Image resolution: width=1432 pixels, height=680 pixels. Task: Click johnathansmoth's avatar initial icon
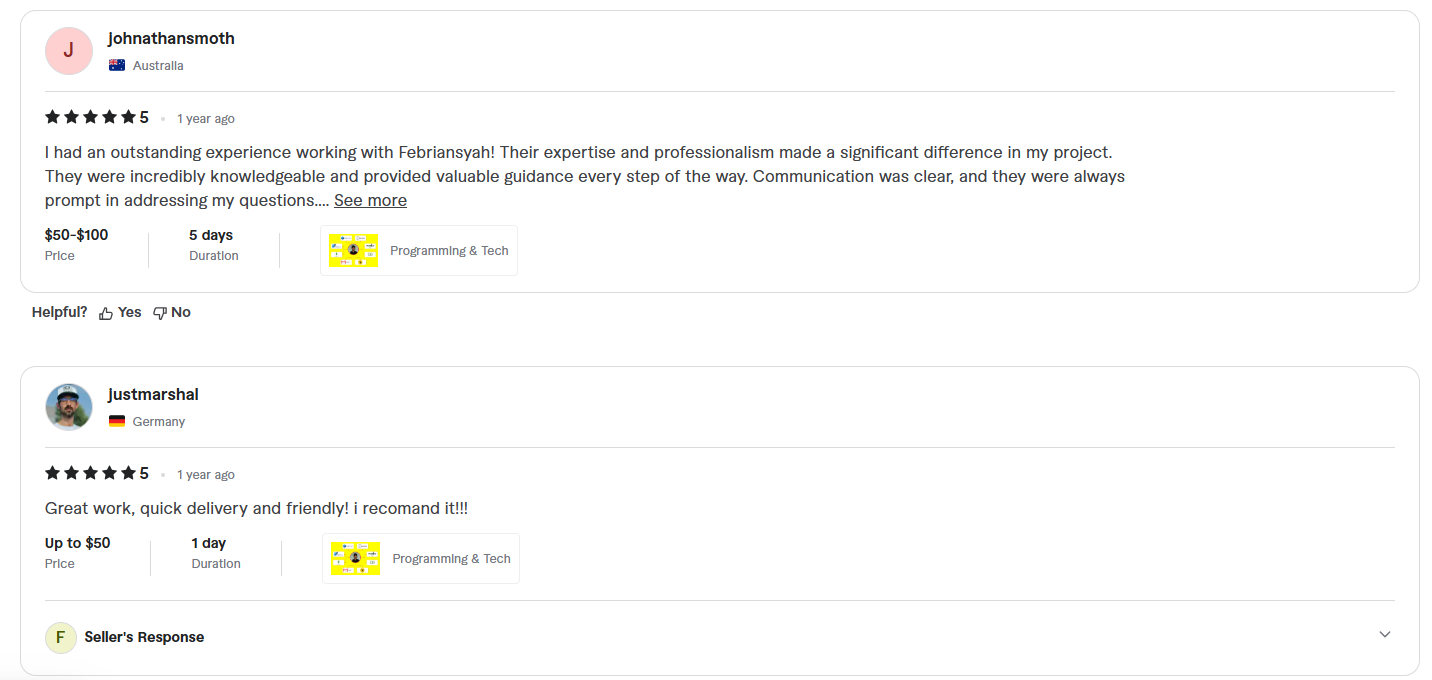pyautogui.click(x=68, y=50)
